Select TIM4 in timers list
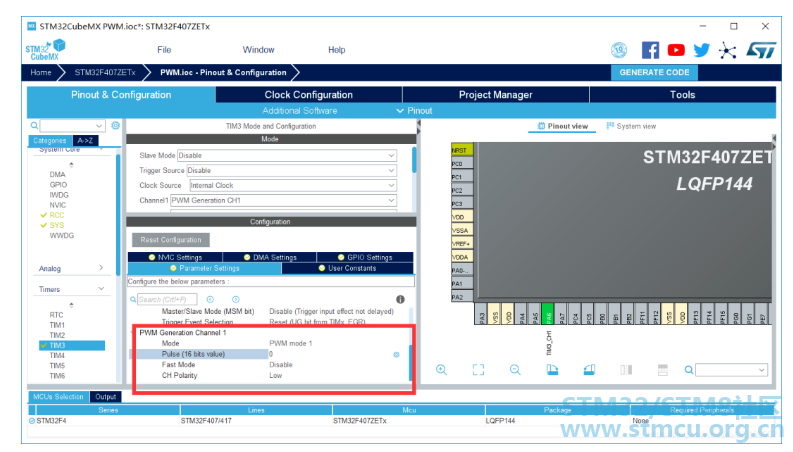This screenshot has height=452, width=793. [x=57, y=355]
